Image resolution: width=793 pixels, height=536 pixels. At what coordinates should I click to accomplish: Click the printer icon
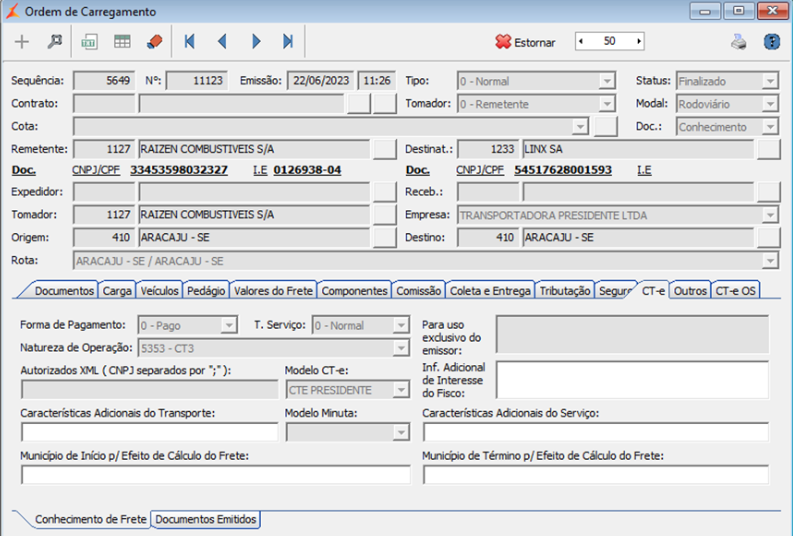click(x=739, y=42)
